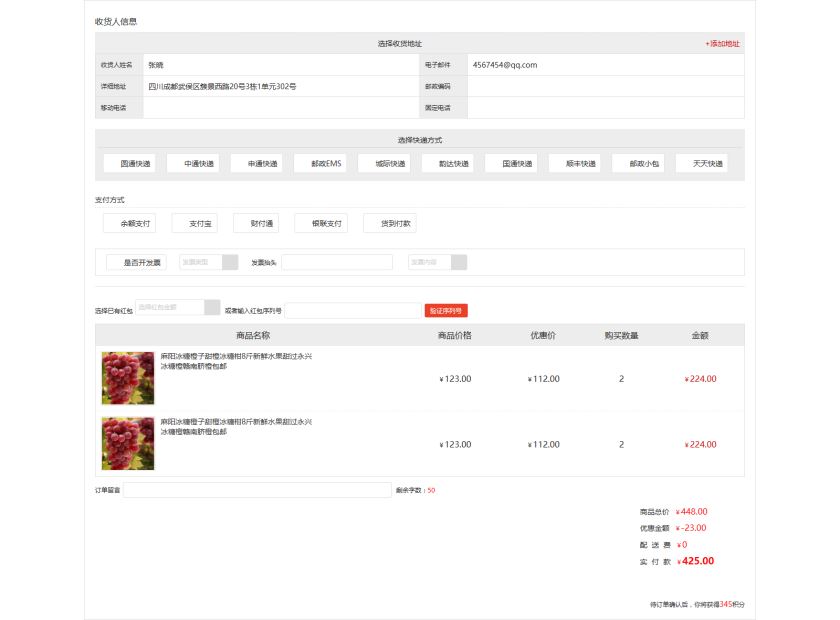Viewport: 840px width, 620px height.
Task: Select 圆通快递 delivery option
Action: click(129, 163)
